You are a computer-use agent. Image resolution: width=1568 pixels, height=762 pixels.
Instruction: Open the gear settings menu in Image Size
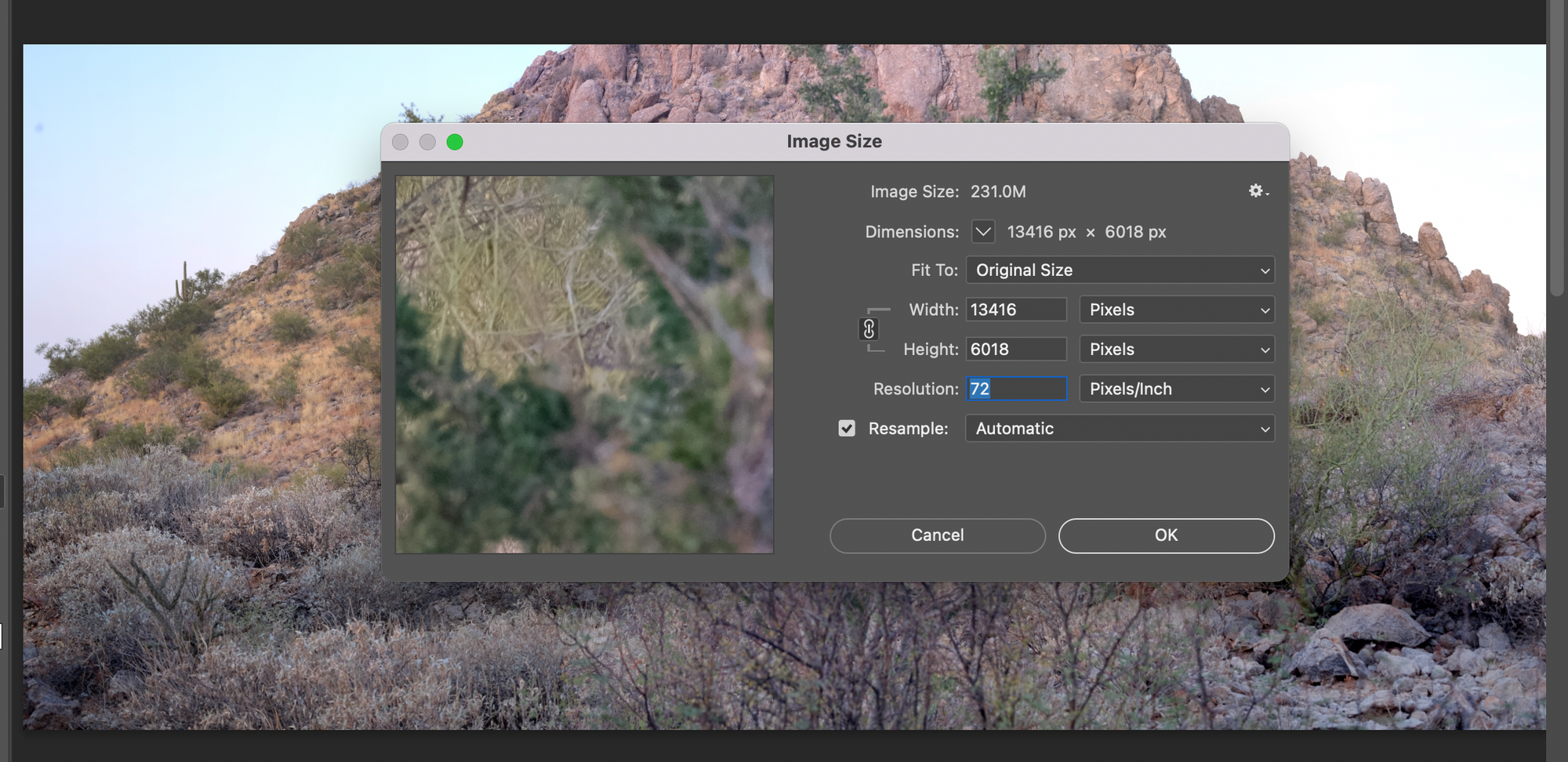point(1258,191)
